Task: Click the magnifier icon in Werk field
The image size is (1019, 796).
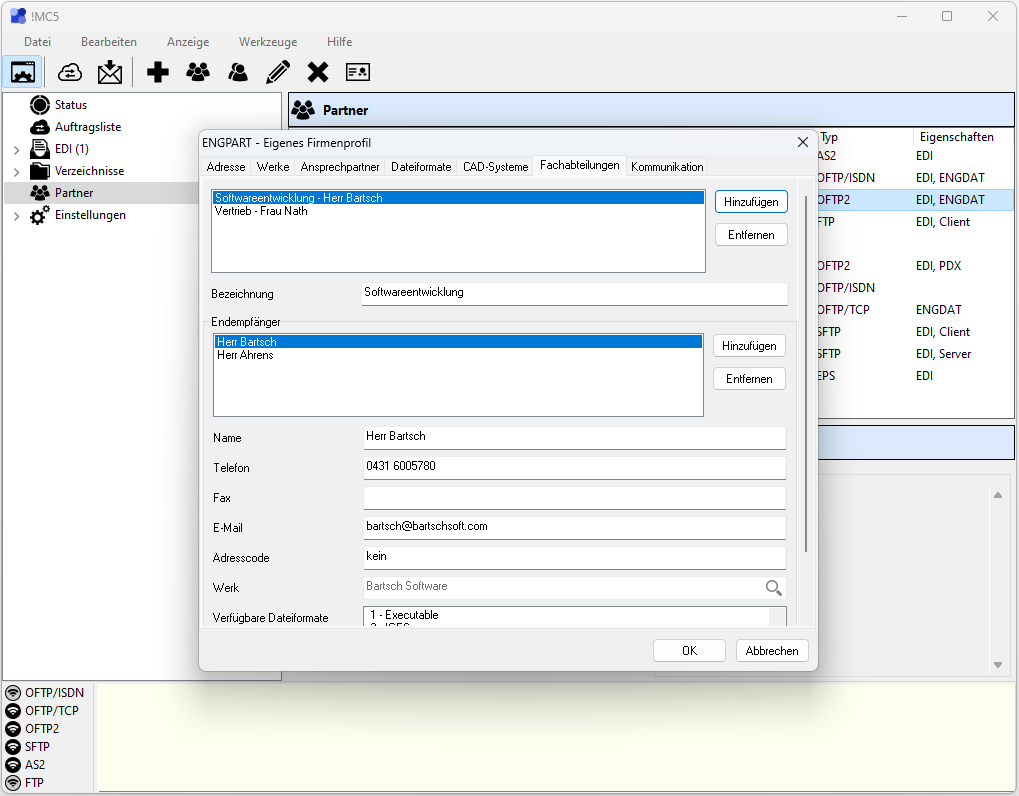Action: click(773, 588)
